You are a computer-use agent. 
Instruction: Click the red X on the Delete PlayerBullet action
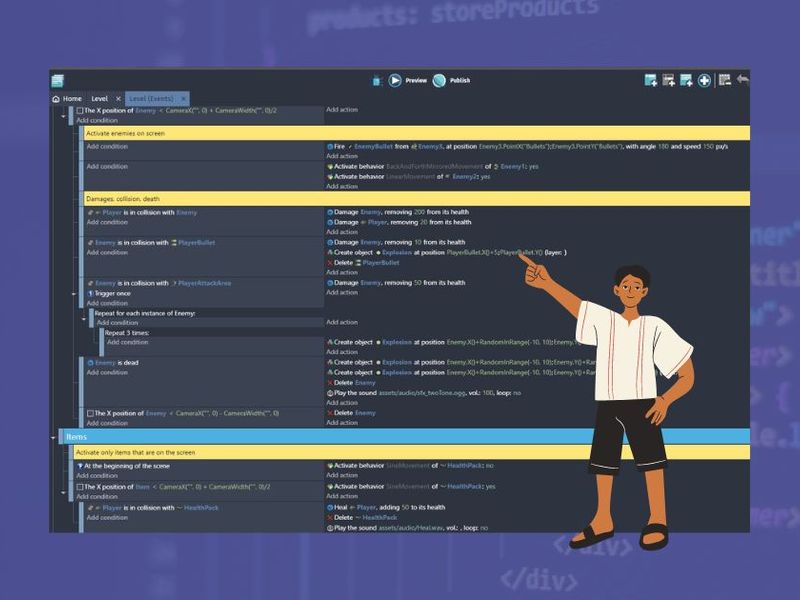click(x=331, y=264)
